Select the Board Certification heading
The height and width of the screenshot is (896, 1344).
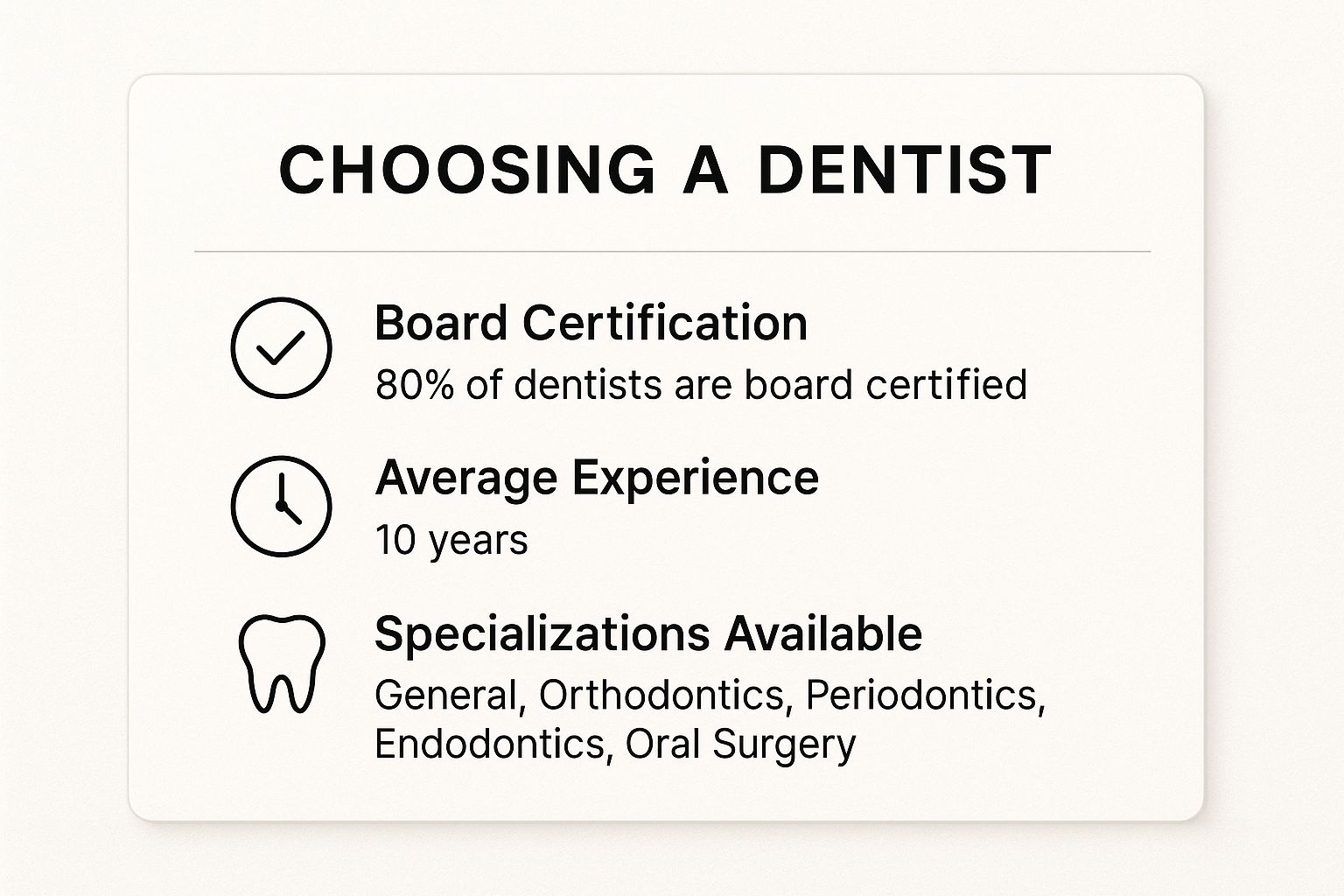tap(591, 323)
